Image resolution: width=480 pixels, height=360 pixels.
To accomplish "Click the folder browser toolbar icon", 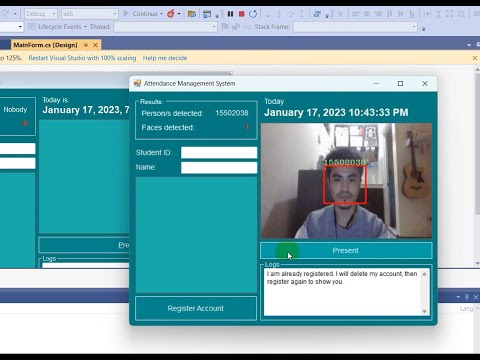I will pos(192,14).
